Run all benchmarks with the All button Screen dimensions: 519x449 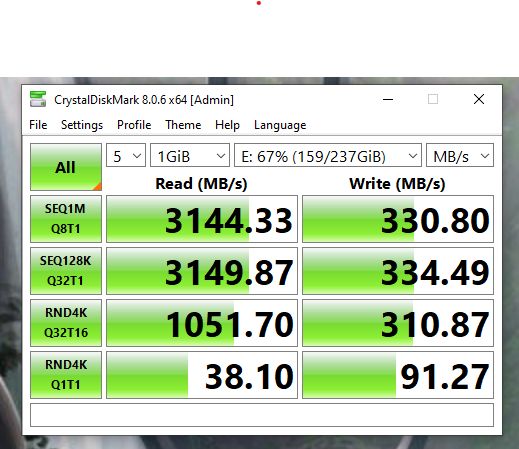pos(66,167)
